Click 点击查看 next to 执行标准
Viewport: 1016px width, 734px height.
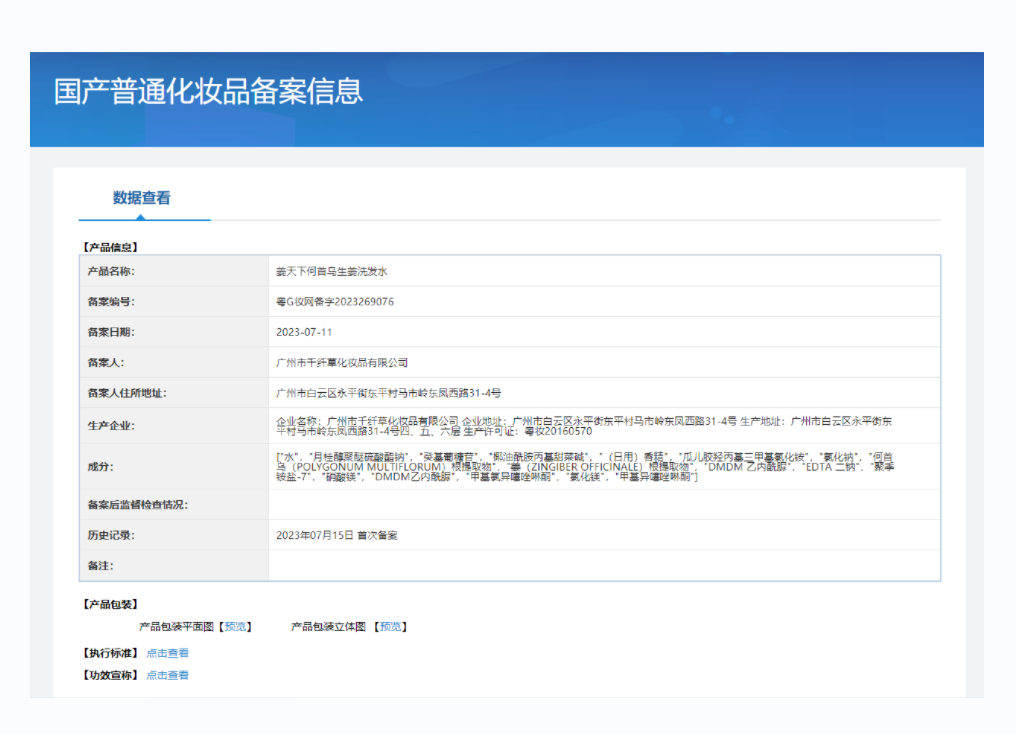click(x=167, y=653)
